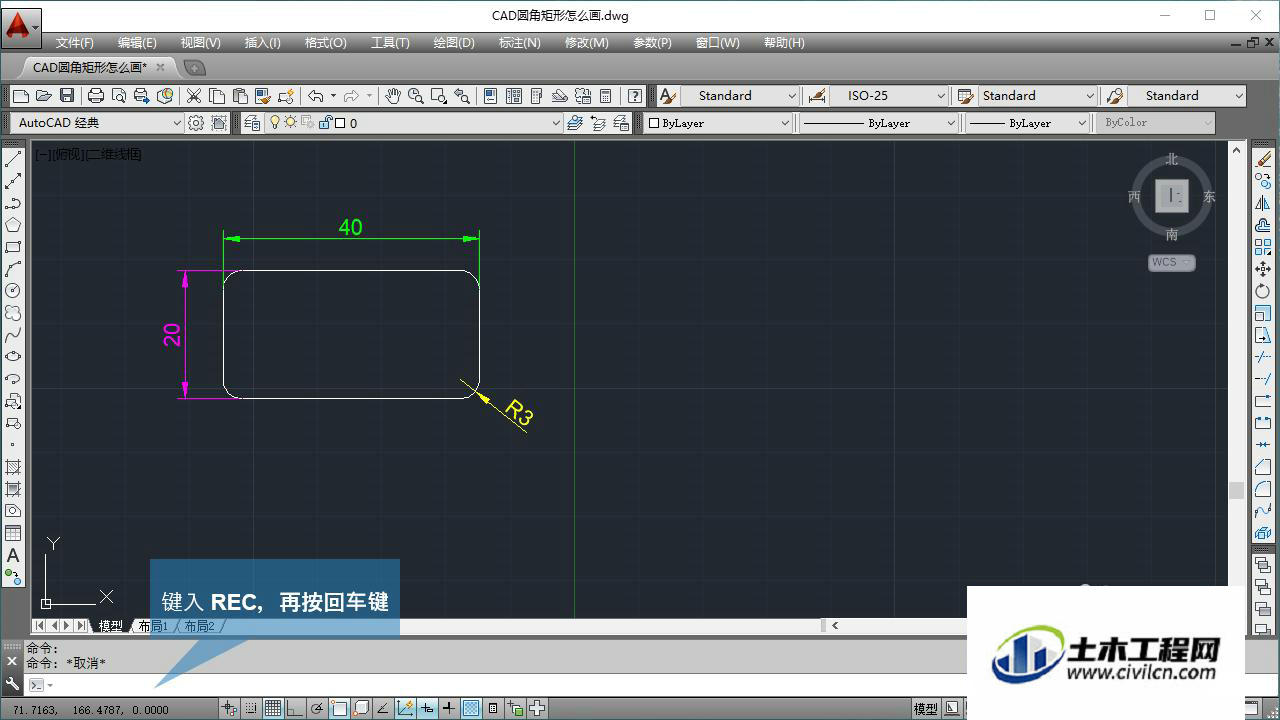Select the Revision Cloud tool
This screenshot has width=1280, height=720.
[13, 313]
